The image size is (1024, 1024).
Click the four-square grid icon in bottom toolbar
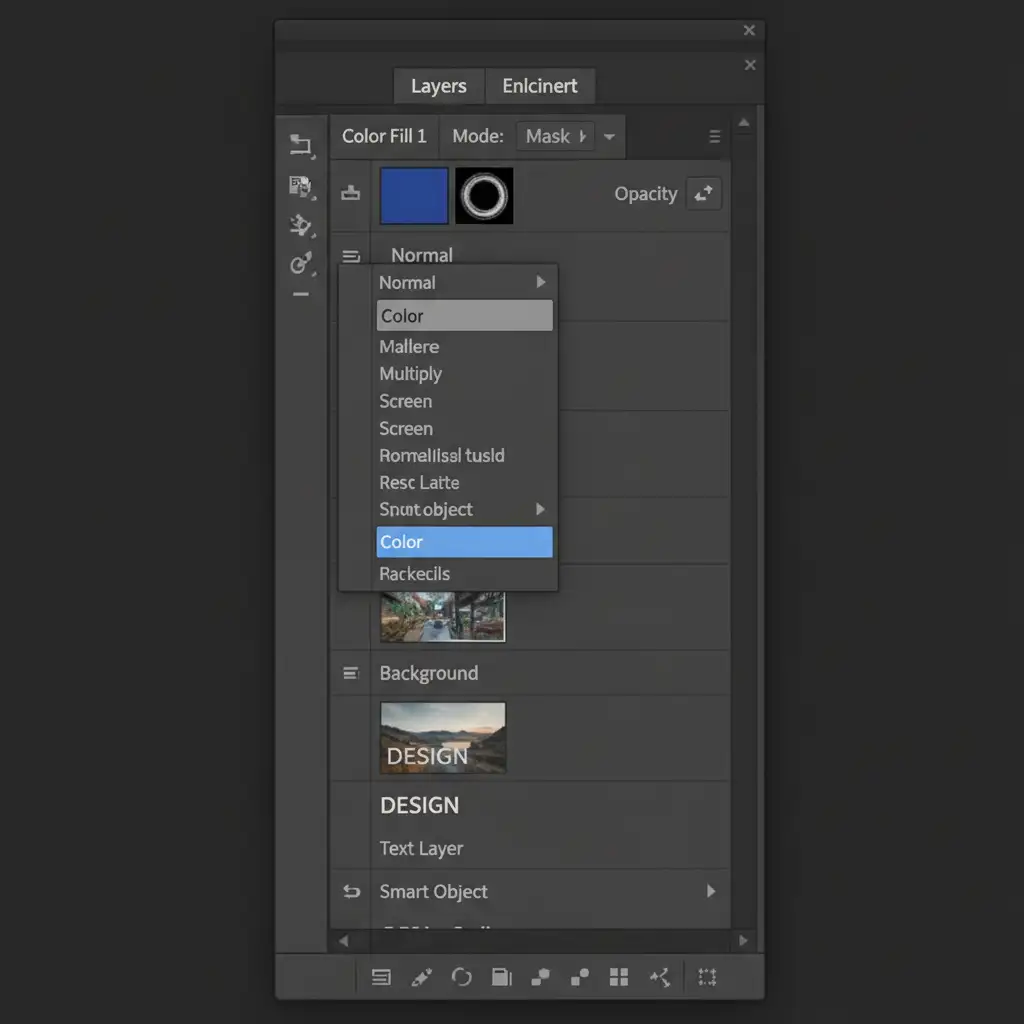pos(619,977)
